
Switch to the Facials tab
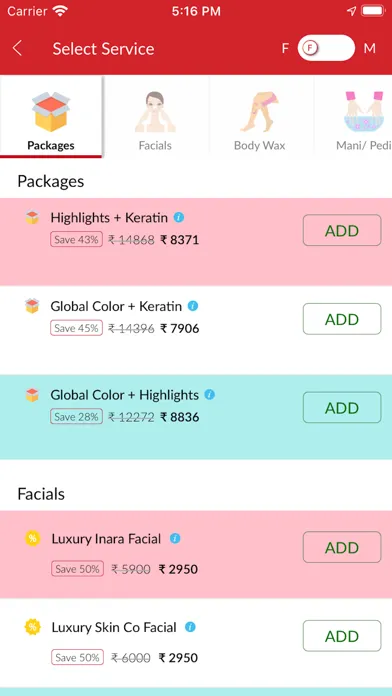(155, 116)
